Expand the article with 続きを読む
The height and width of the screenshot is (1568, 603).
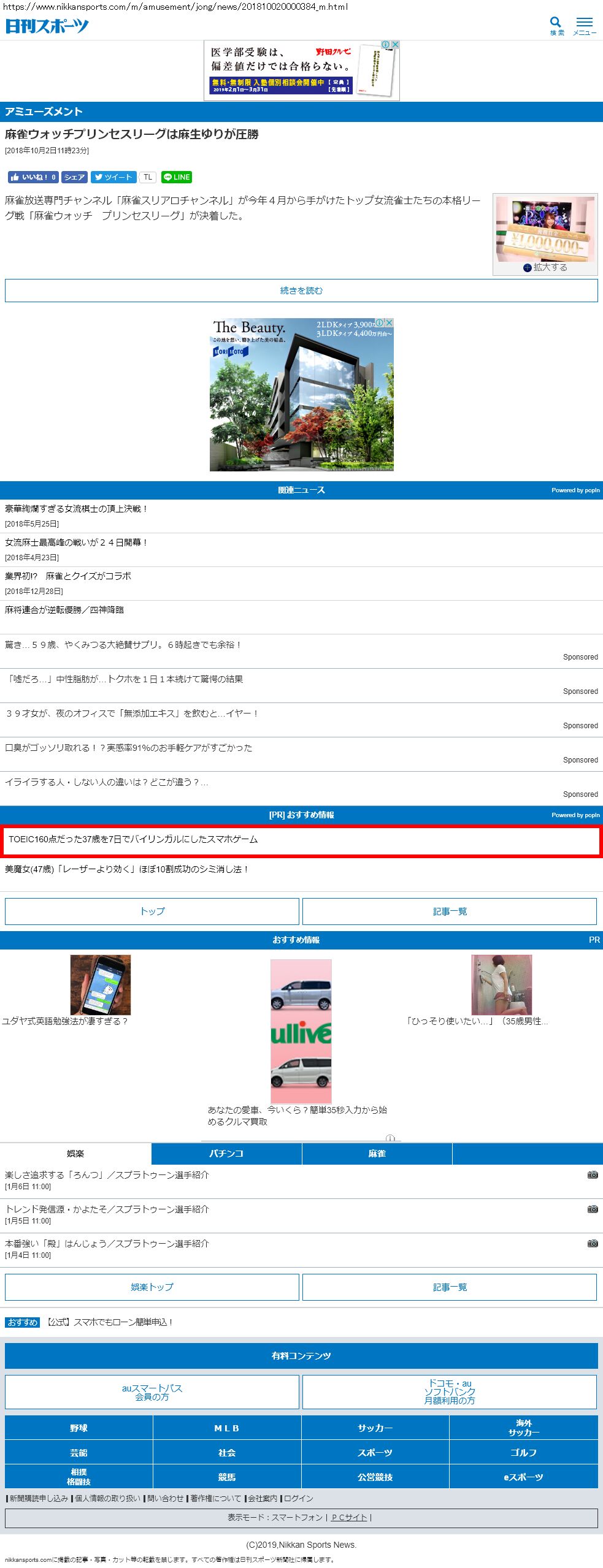pos(301,291)
